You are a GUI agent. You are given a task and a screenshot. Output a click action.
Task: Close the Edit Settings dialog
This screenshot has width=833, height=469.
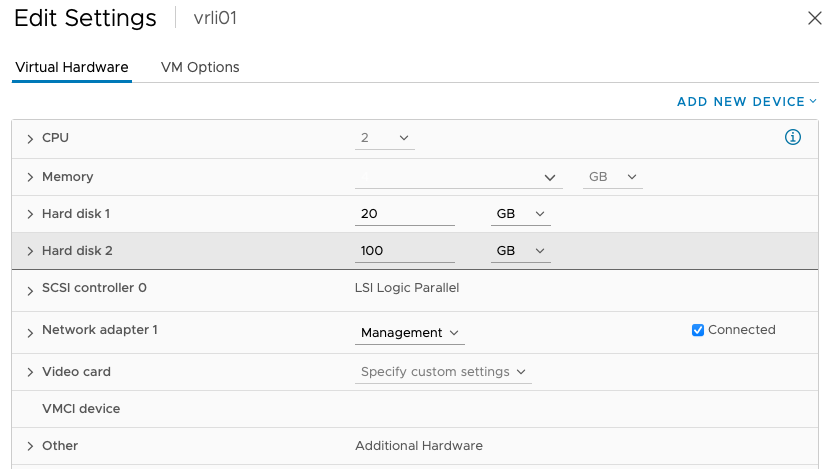tap(814, 18)
